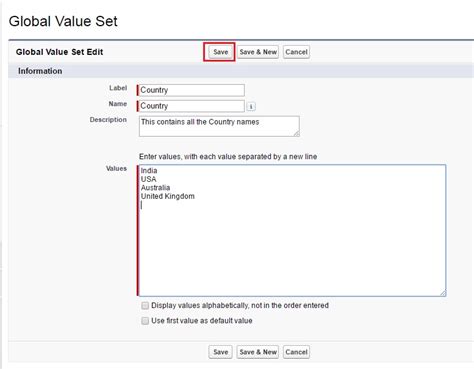Screen dimensions: 474x369
Task: Click the top Save button
Action: pos(220,52)
